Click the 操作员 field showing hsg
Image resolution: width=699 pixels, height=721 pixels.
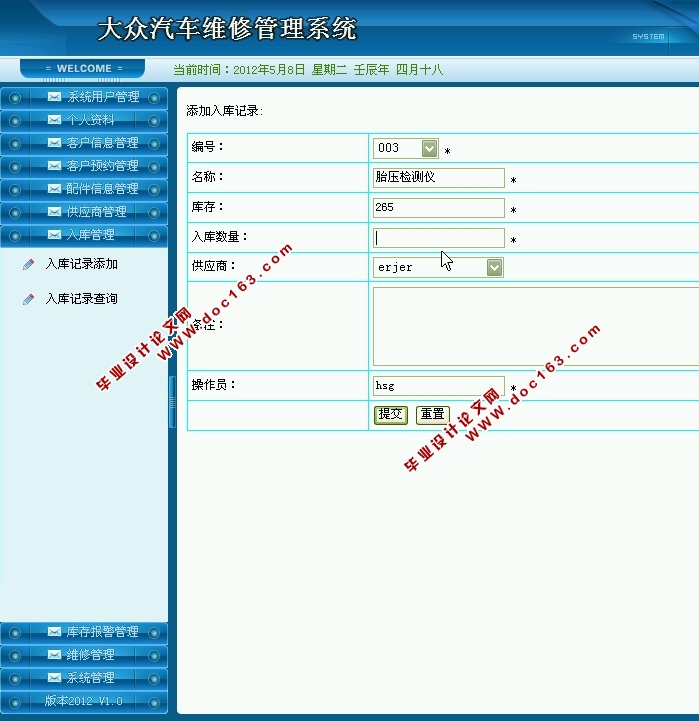(439, 386)
